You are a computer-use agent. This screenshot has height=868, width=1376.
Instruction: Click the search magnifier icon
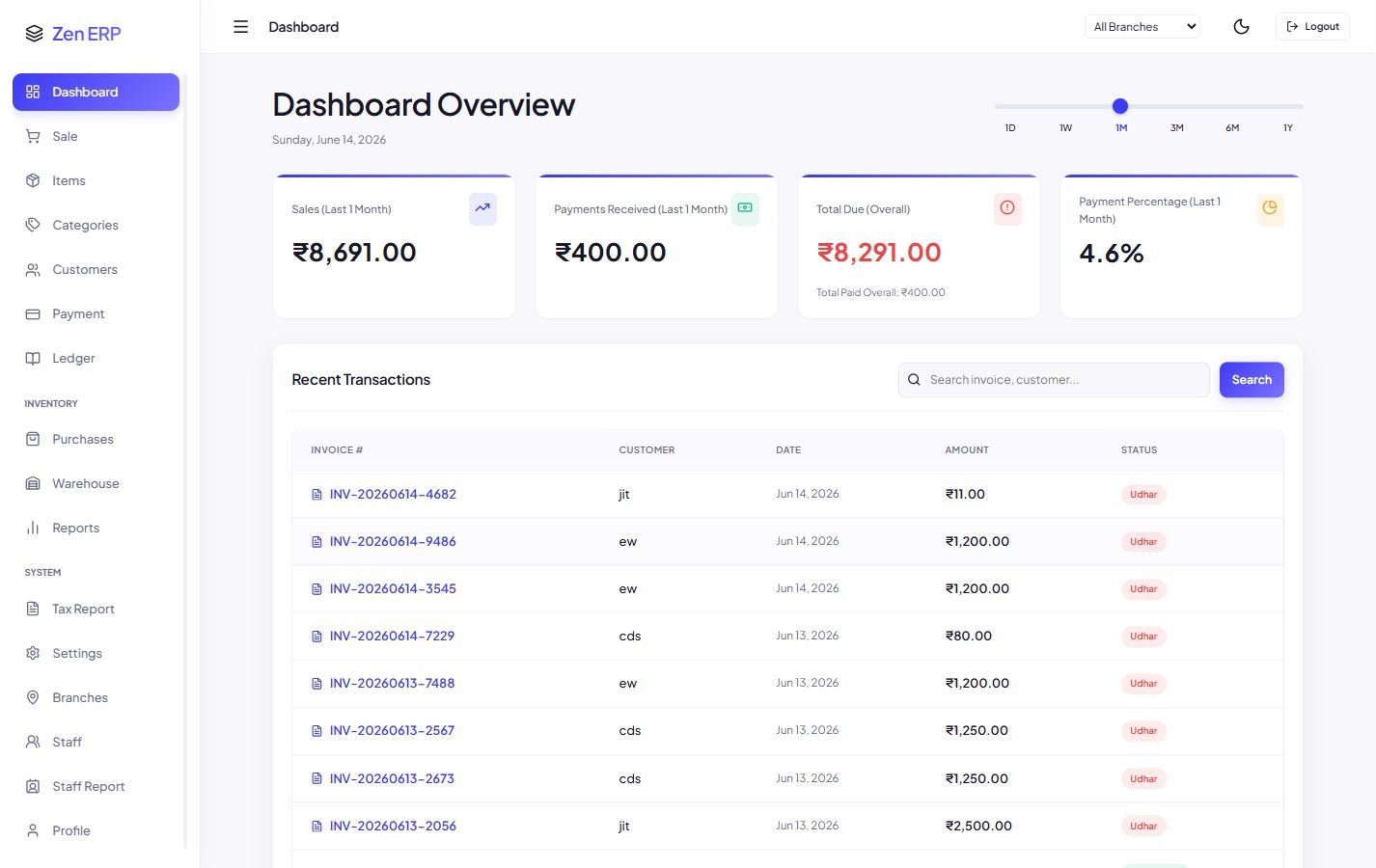coord(914,380)
